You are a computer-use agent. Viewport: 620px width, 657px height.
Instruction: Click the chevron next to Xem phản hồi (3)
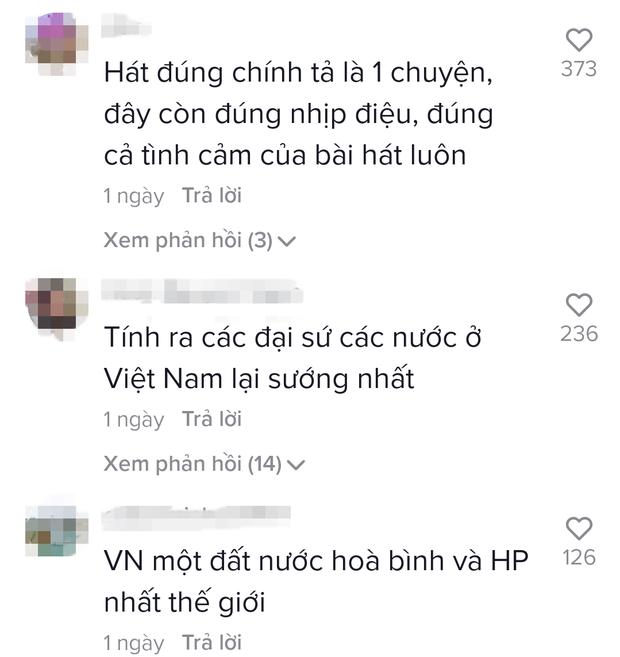(x=287, y=241)
